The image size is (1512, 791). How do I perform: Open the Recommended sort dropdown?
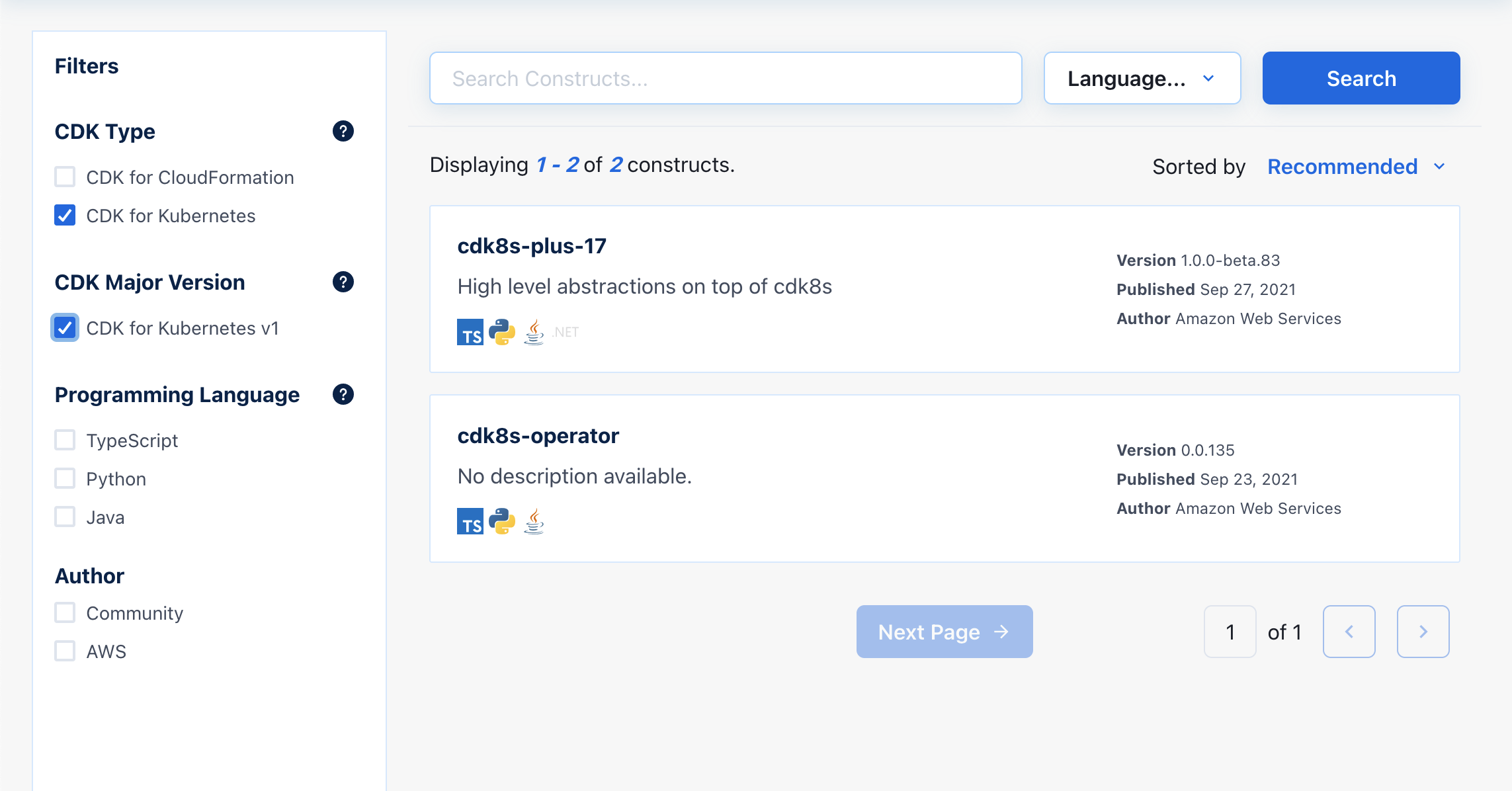point(1342,167)
